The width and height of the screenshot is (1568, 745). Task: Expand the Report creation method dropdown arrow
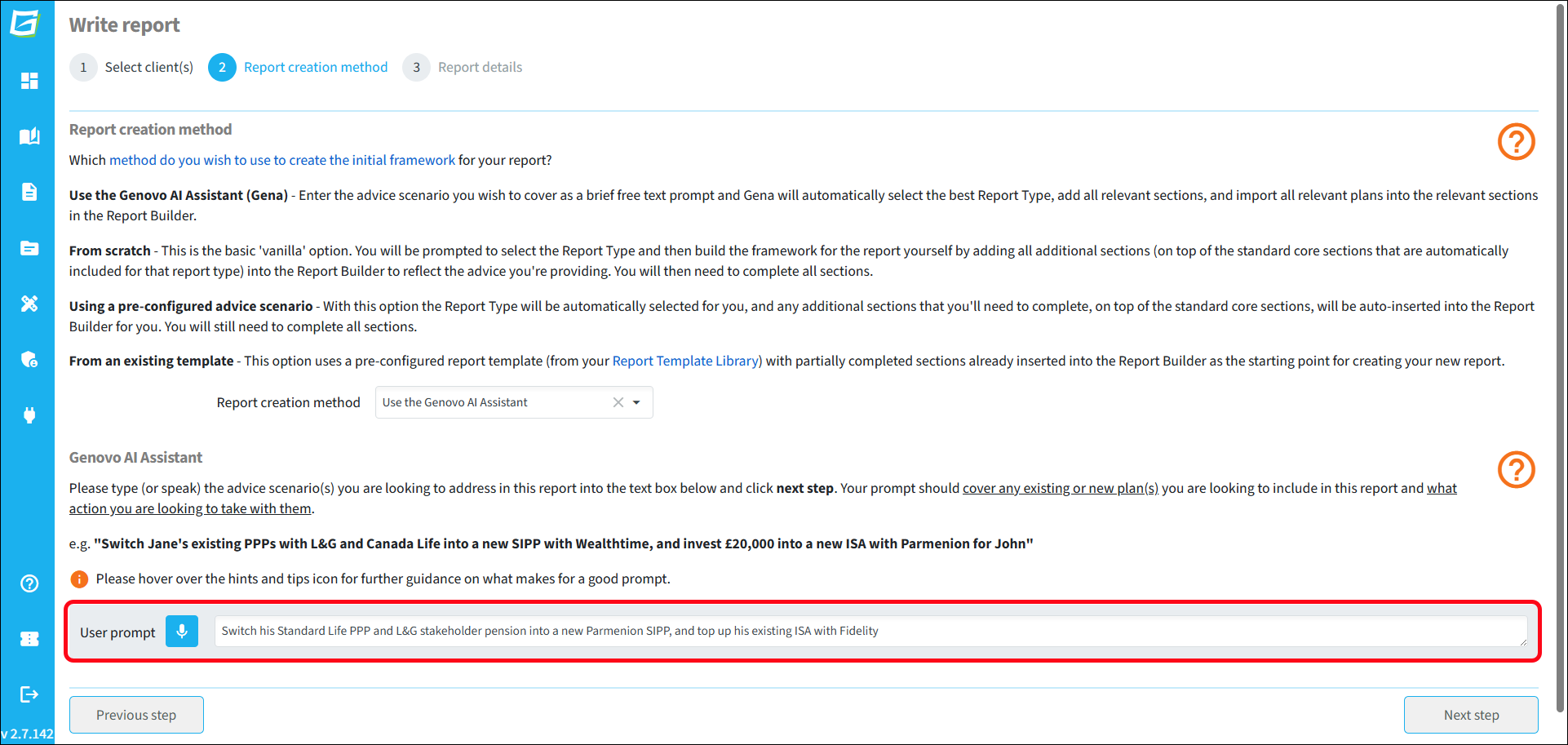point(637,402)
